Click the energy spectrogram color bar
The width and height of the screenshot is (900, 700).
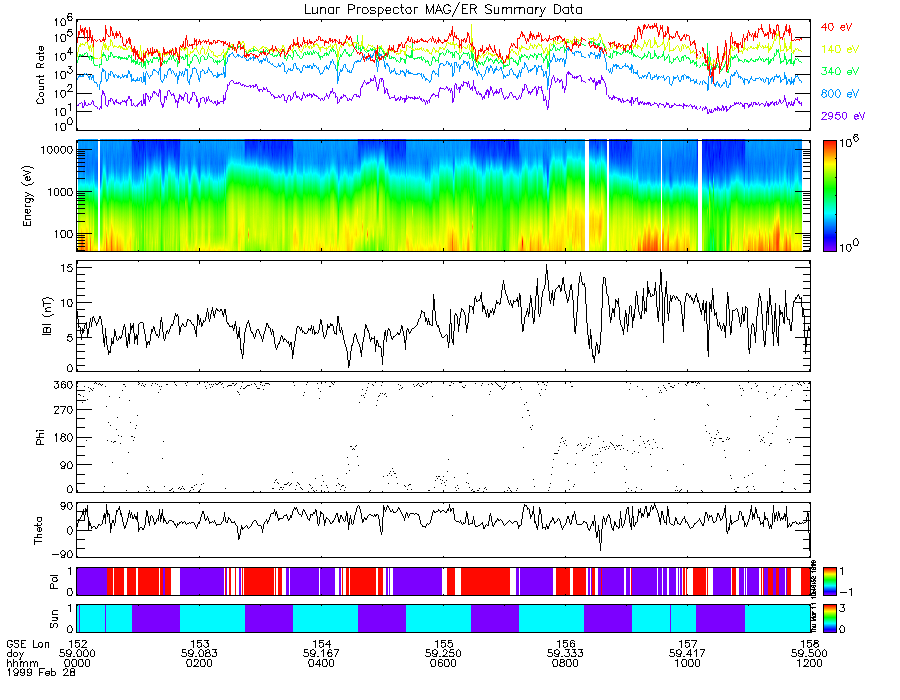point(829,196)
